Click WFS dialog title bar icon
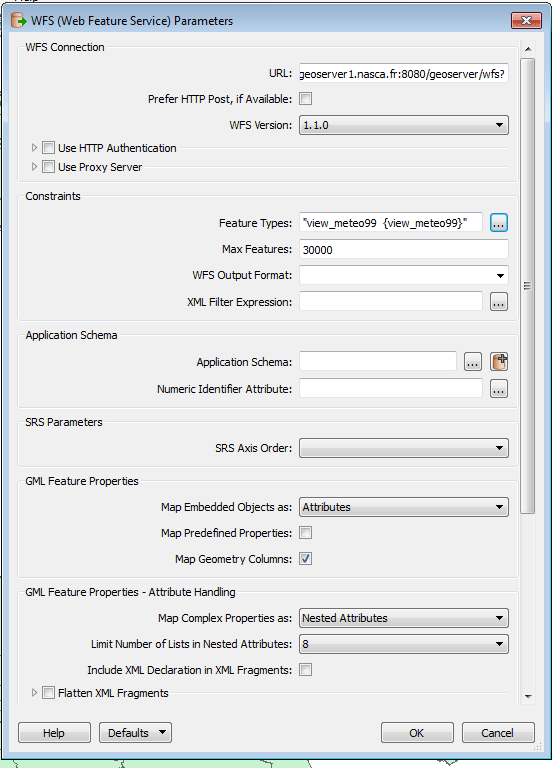Screen dimensions: 552x768 tap(19, 21)
